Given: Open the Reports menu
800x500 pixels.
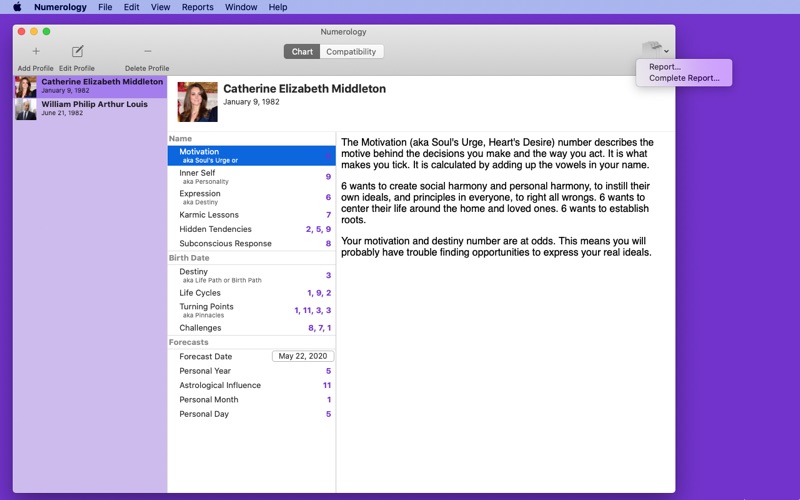Looking at the screenshot, I should [x=197, y=7].
